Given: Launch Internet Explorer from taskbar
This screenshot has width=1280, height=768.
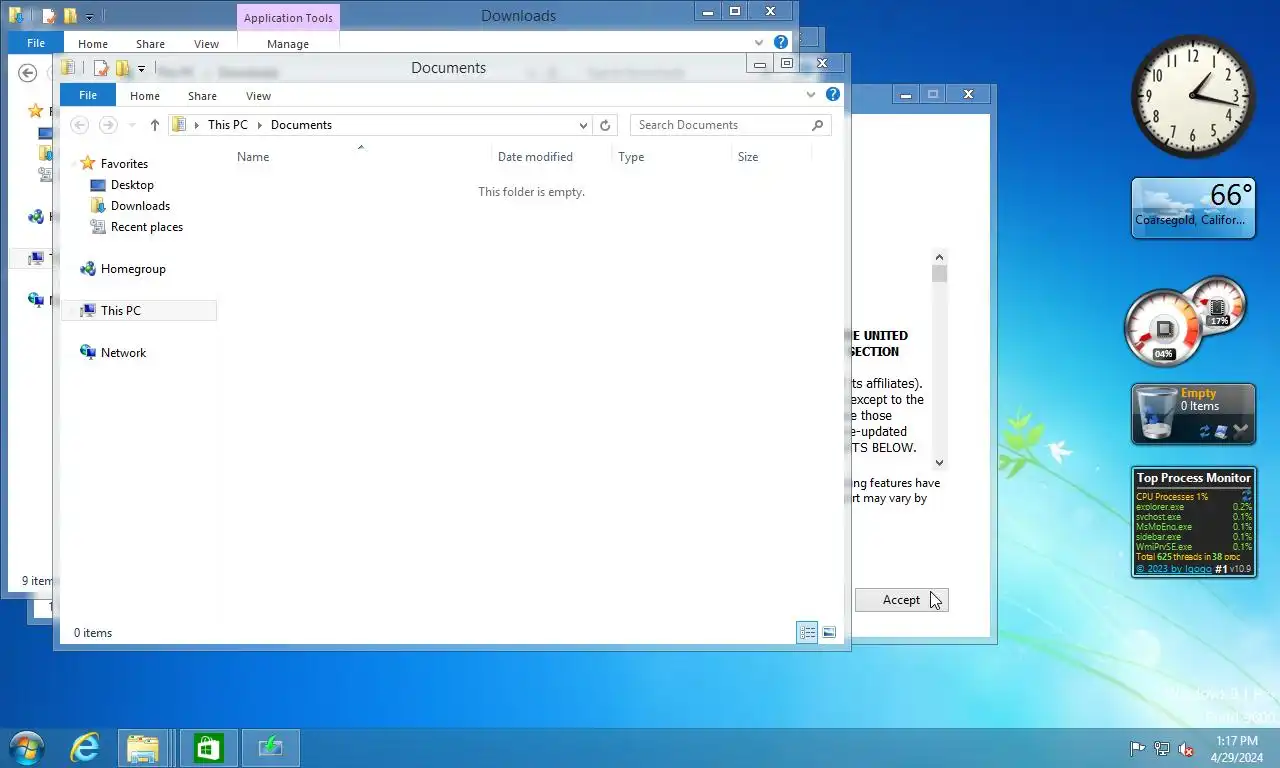Looking at the screenshot, I should [85, 748].
